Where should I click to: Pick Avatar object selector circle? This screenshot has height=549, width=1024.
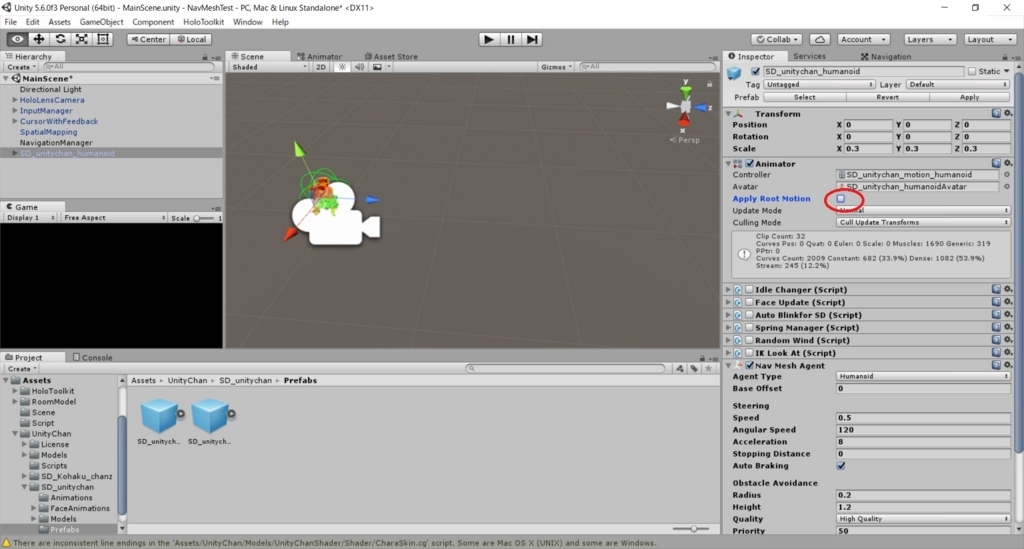coord(1006,186)
